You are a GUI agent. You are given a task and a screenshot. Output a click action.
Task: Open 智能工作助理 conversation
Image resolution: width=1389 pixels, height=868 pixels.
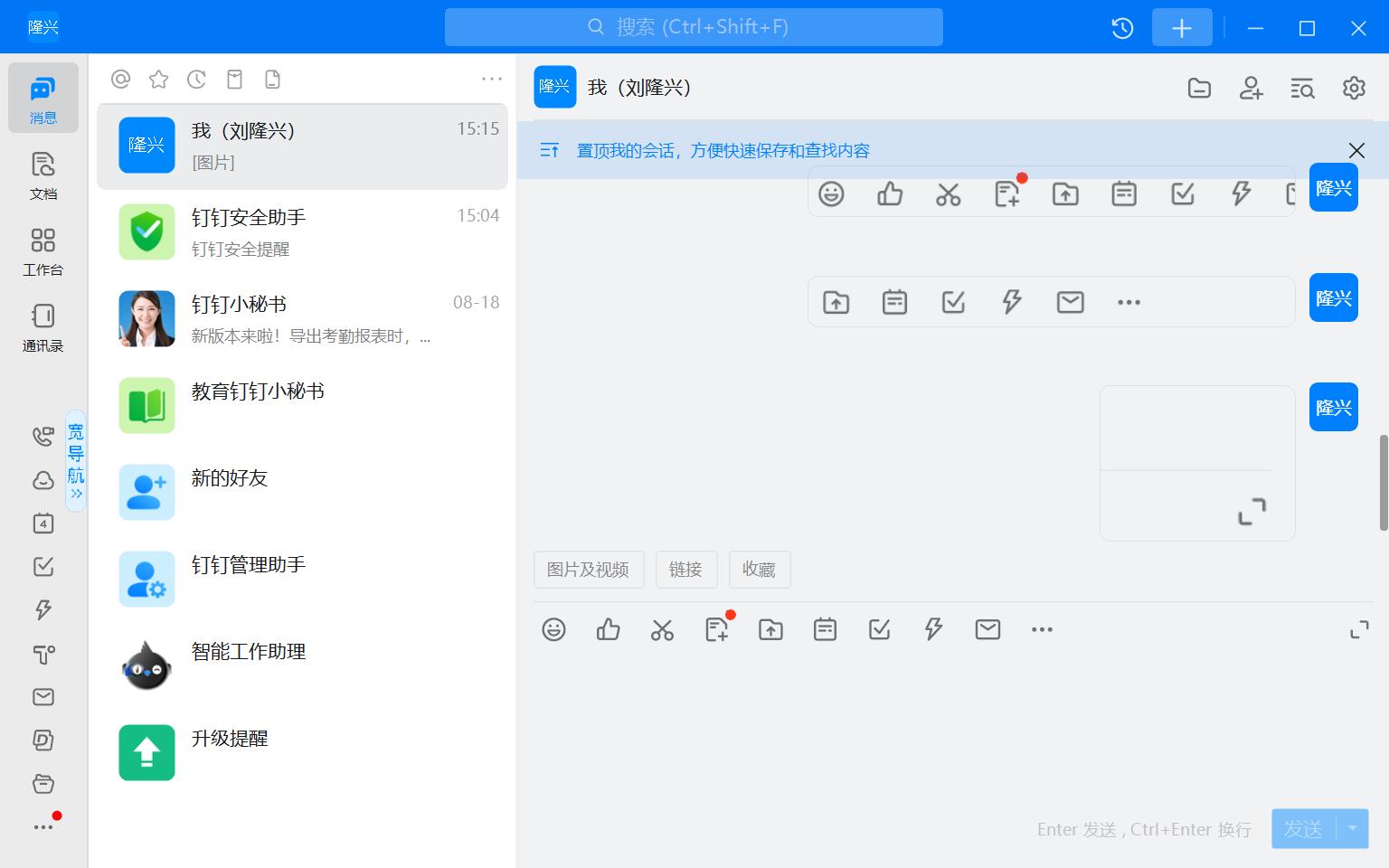point(302,666)
